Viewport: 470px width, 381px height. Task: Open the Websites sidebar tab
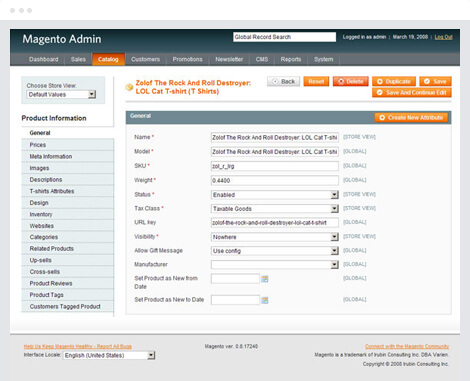coord(67,226)
